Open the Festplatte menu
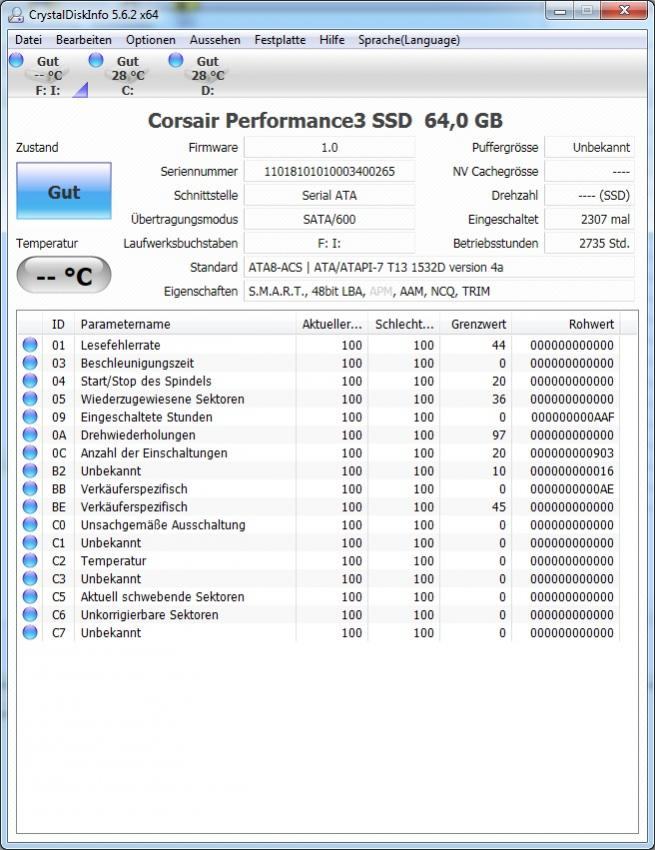 point(280,40)
